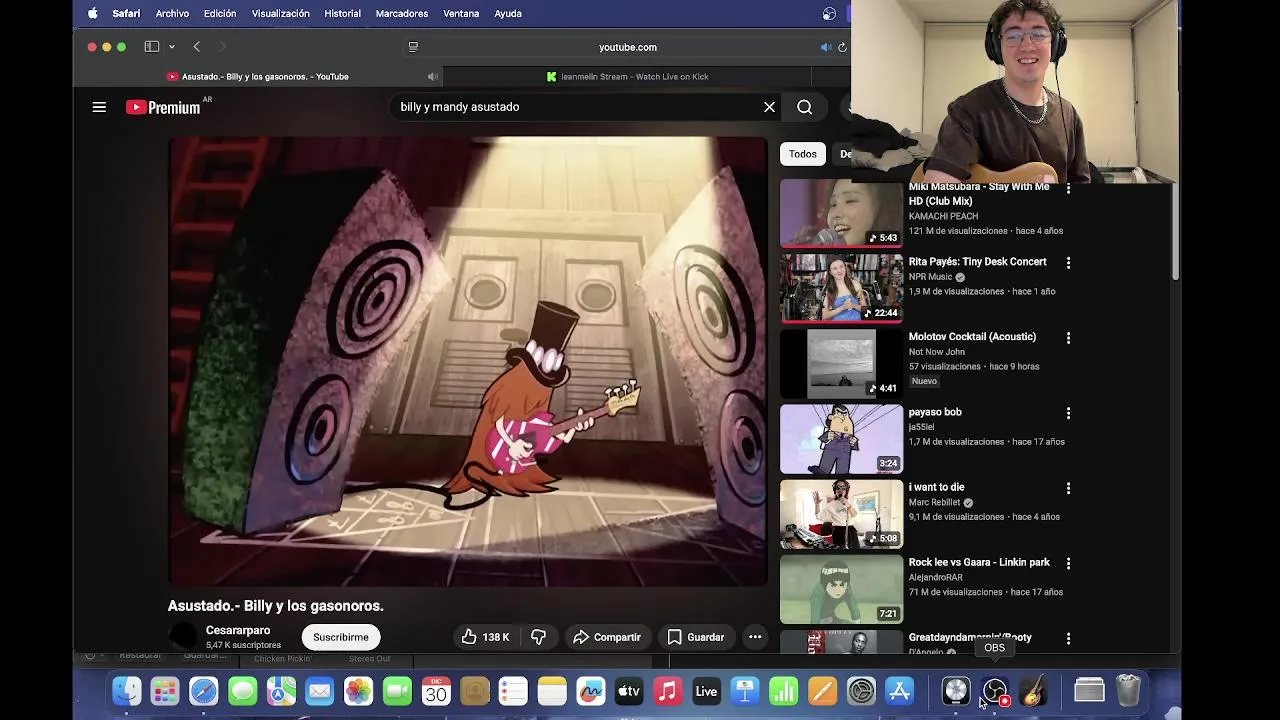Screen dimensions: 1280x720
Task: Open Finder from the Dock
Action: pos(127,691)
